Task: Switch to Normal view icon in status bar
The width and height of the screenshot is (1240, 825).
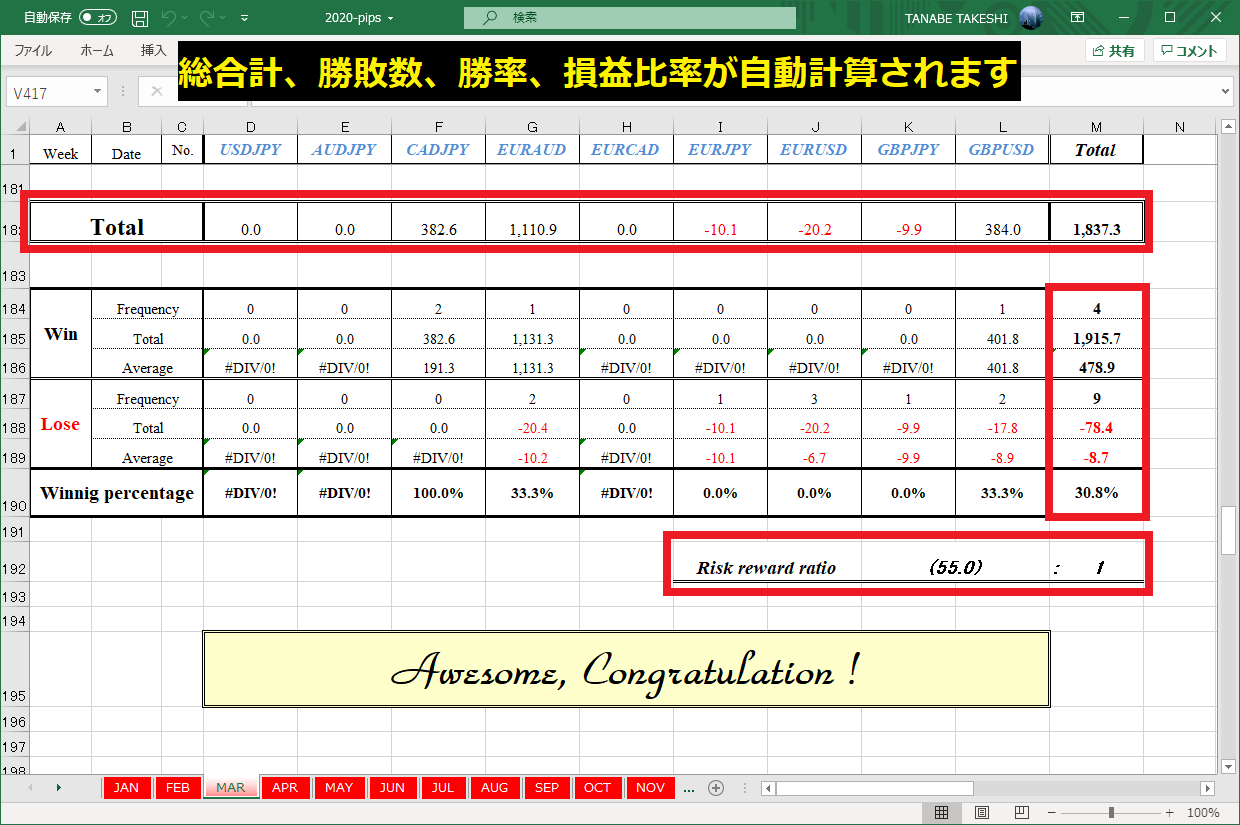Action: coord(941,813)
